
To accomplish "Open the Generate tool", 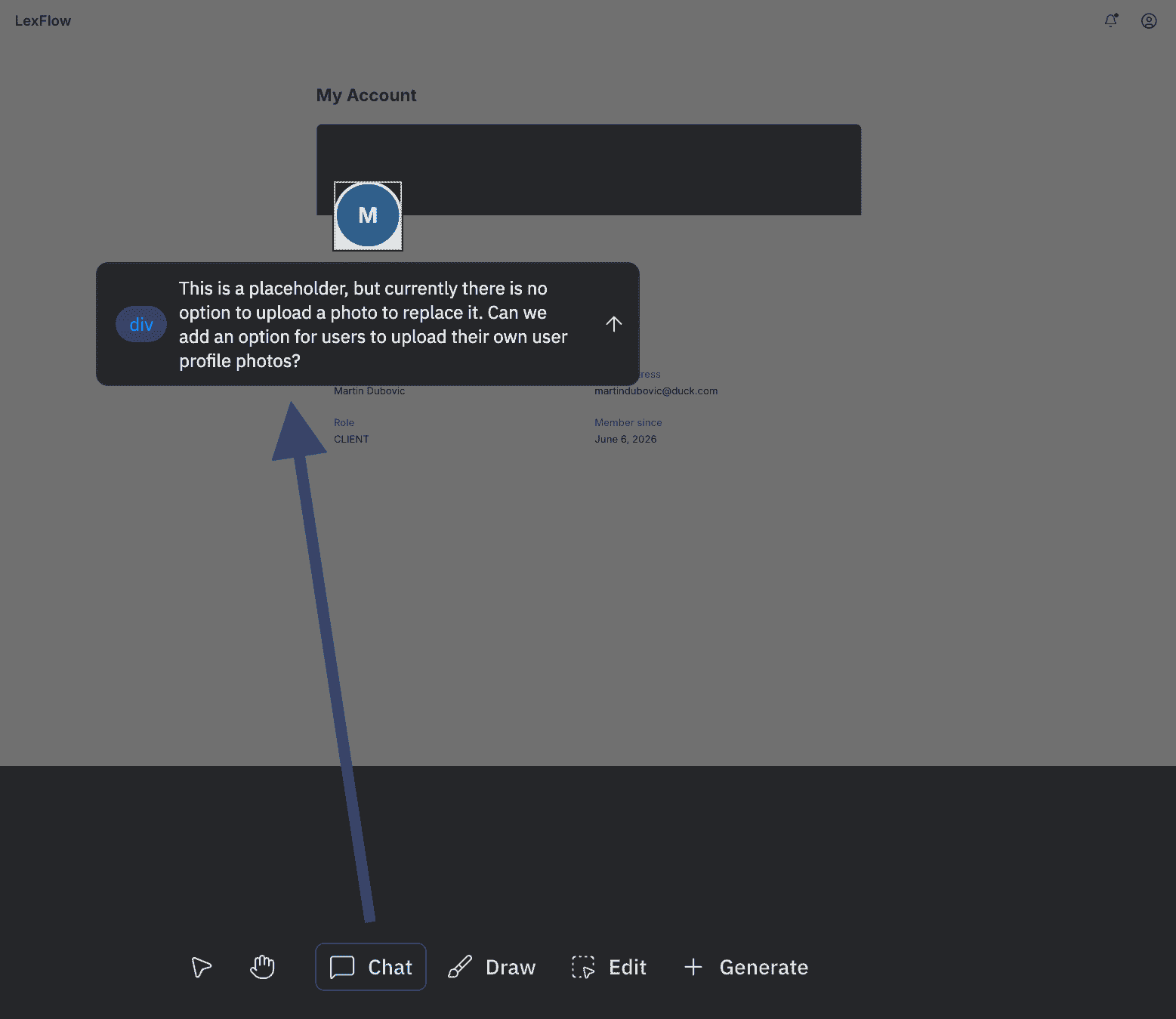I will click(x=745, y=967).
